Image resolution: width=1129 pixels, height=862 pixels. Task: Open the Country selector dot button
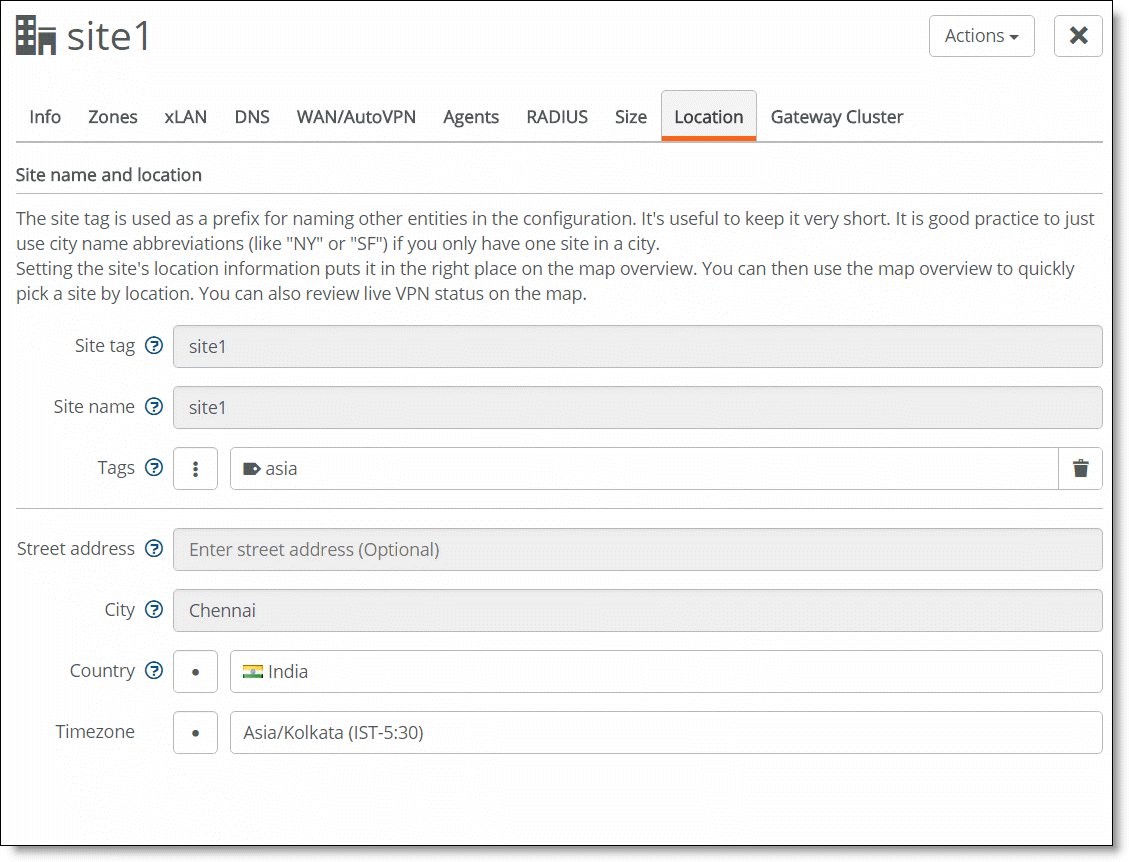pos(195,672)
